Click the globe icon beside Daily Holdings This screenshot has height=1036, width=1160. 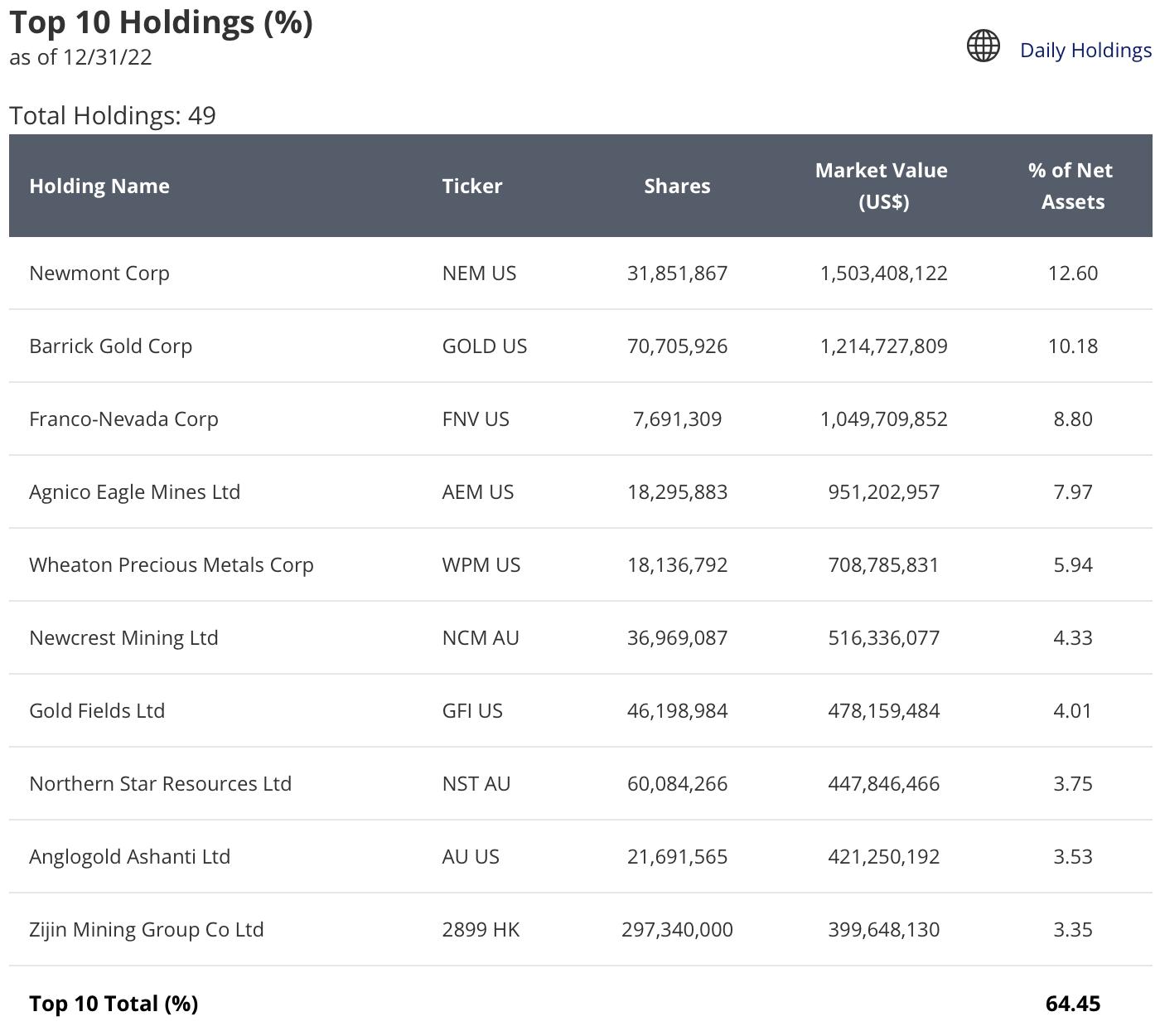pyautogui.click(x=984, y=46)
